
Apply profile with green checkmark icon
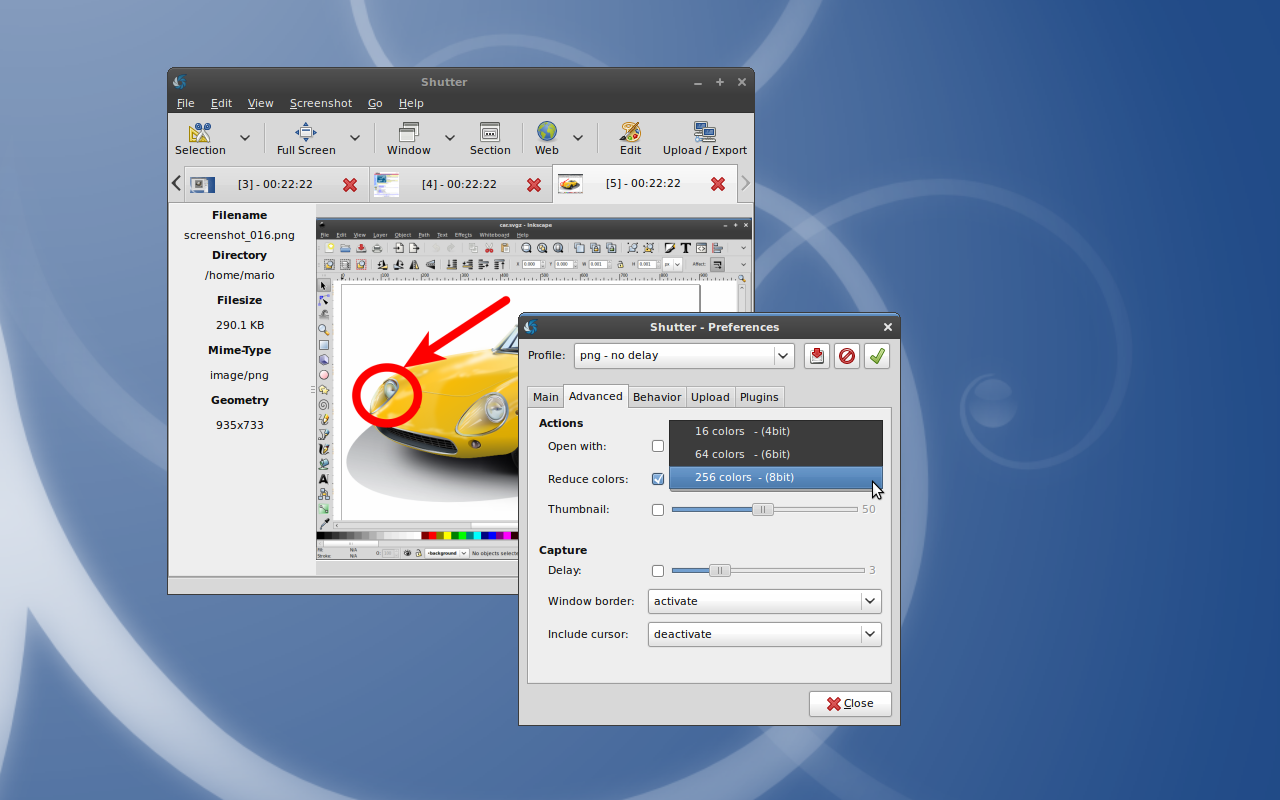pos(877,356)
